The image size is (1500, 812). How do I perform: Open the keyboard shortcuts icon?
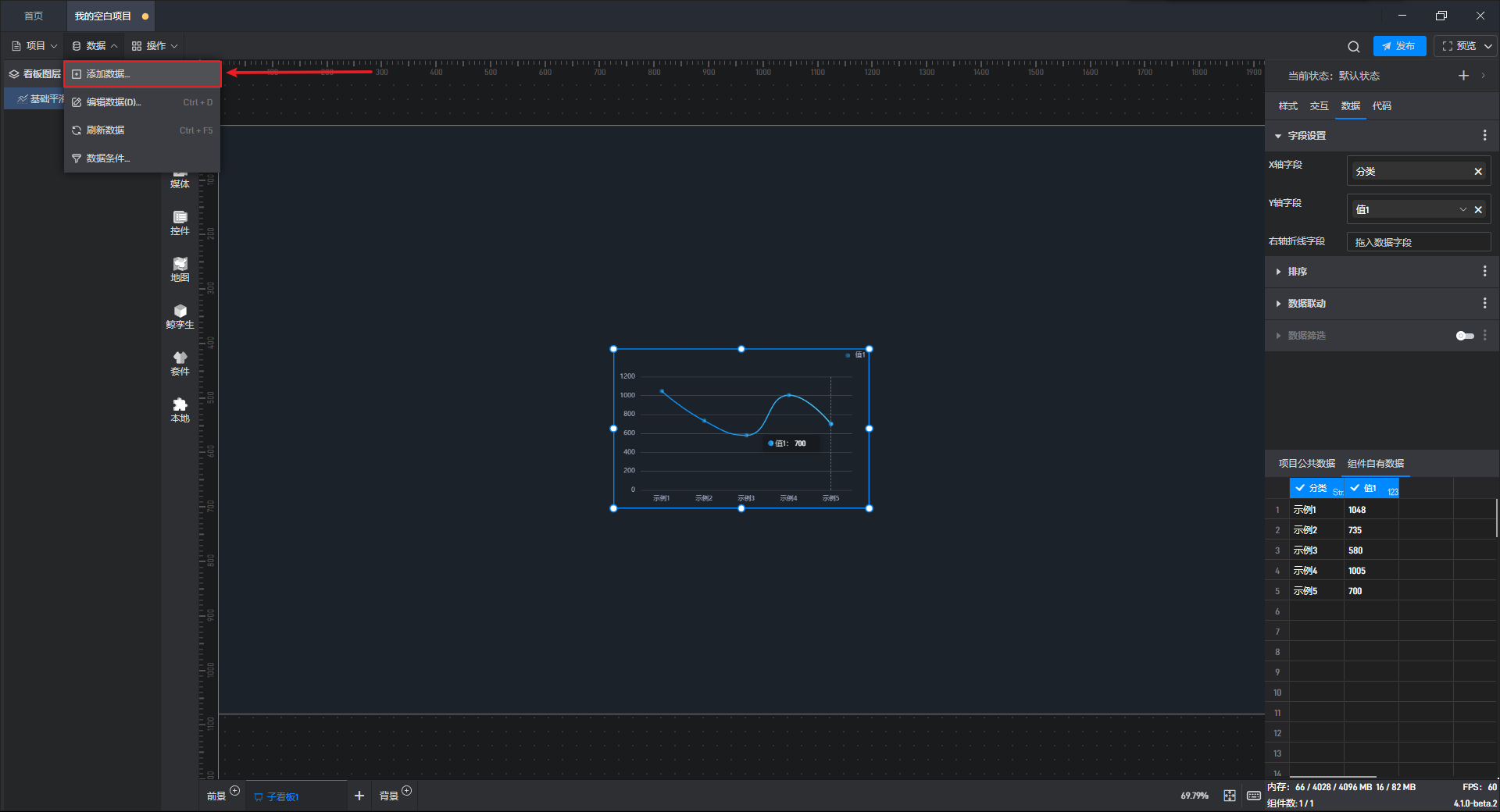click(x=1254, y=796)
